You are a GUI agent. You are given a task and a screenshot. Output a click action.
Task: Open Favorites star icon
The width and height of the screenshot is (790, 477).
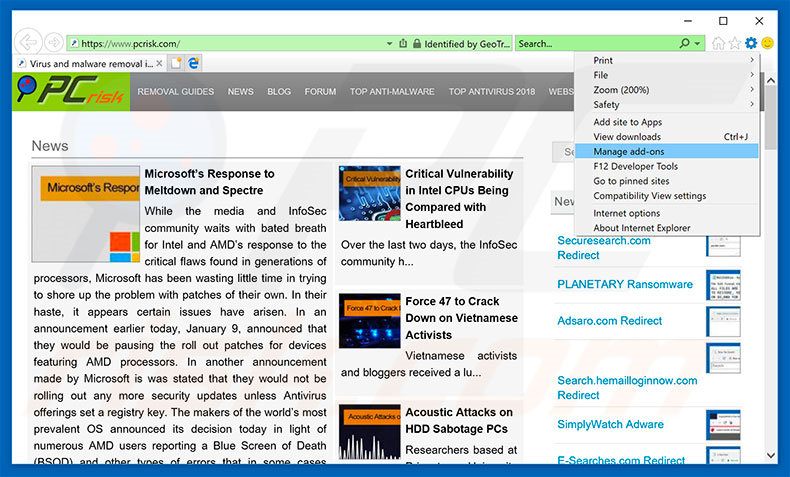coord(735,43)
